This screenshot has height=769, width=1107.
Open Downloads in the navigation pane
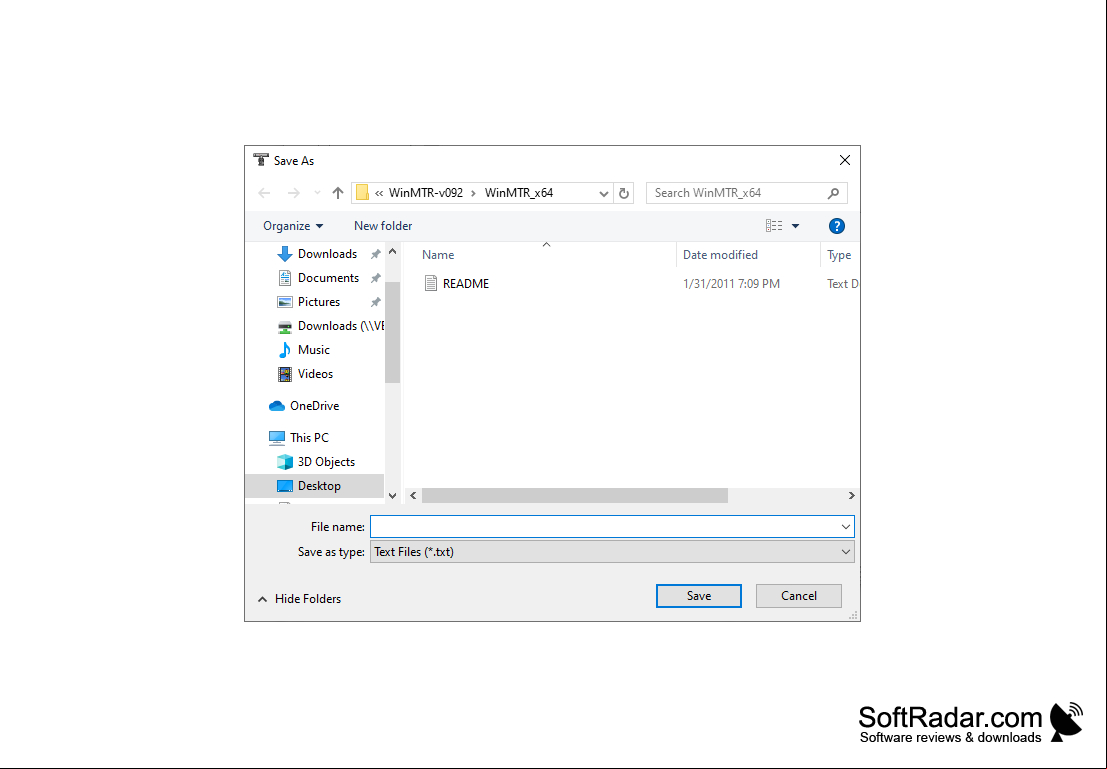[327, 254]
